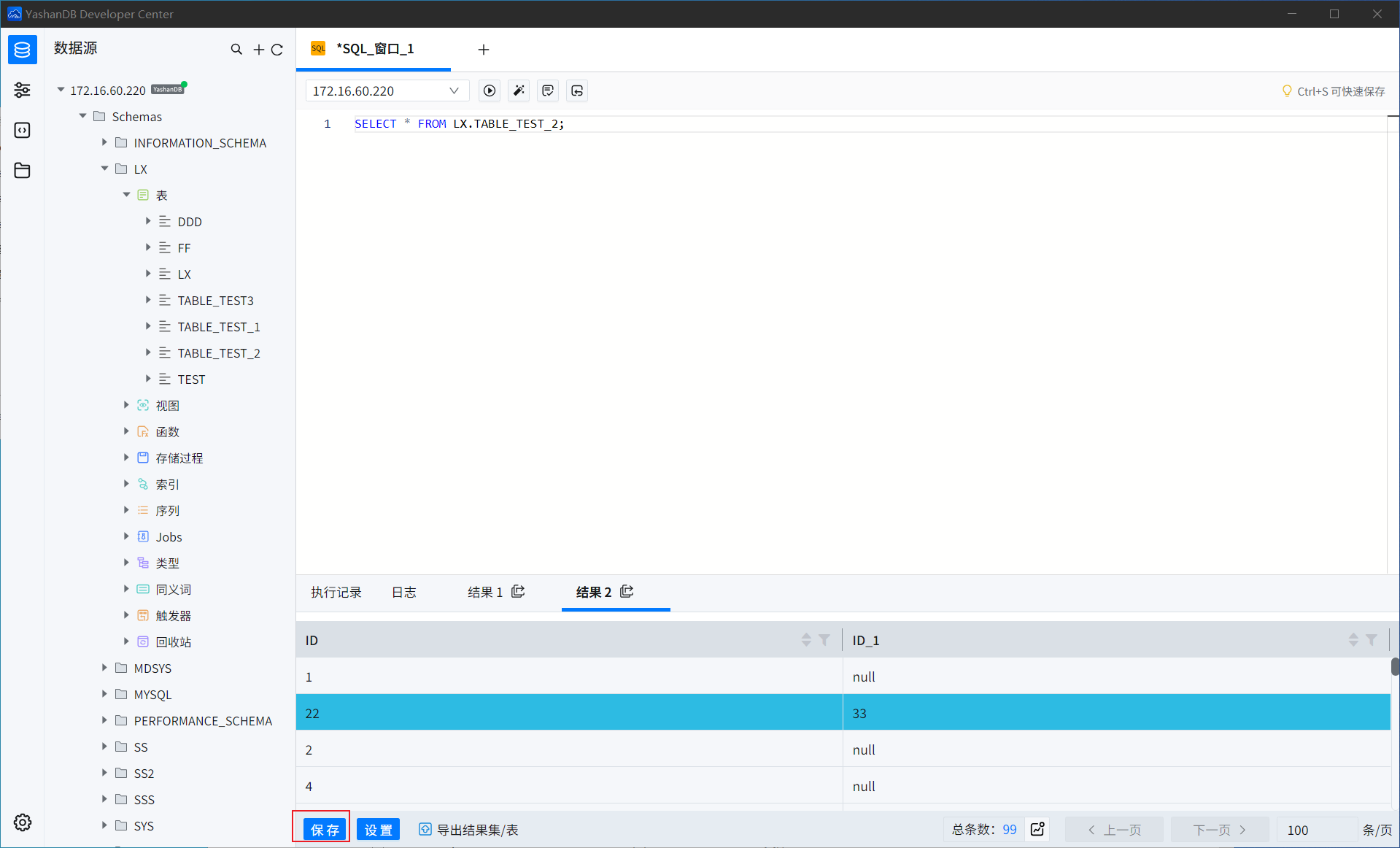Switch to the 执行记录 tab

[336, 592]
